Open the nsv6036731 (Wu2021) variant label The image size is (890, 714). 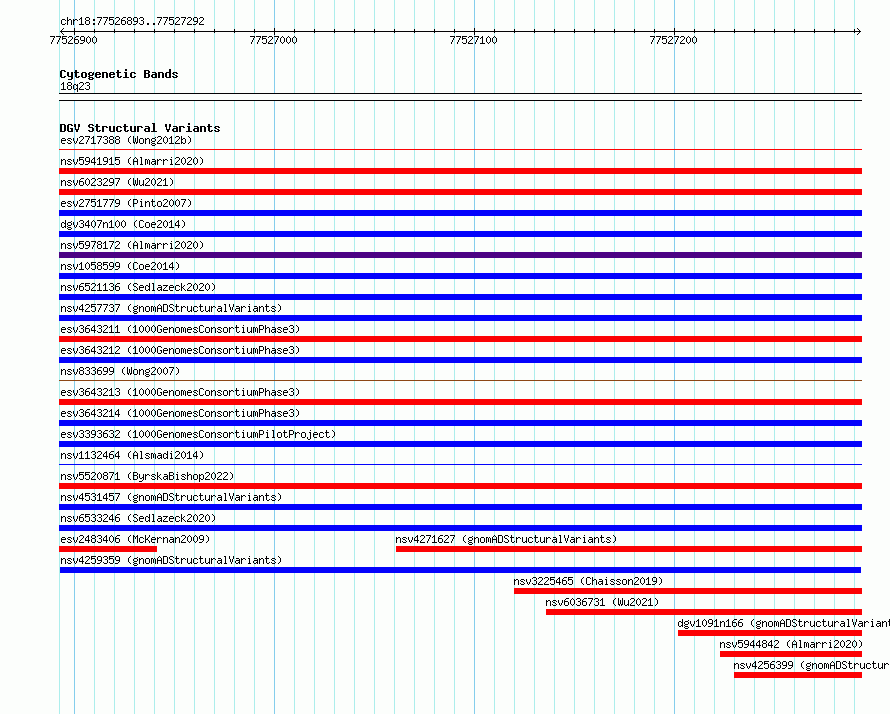[x=602, y=602]
